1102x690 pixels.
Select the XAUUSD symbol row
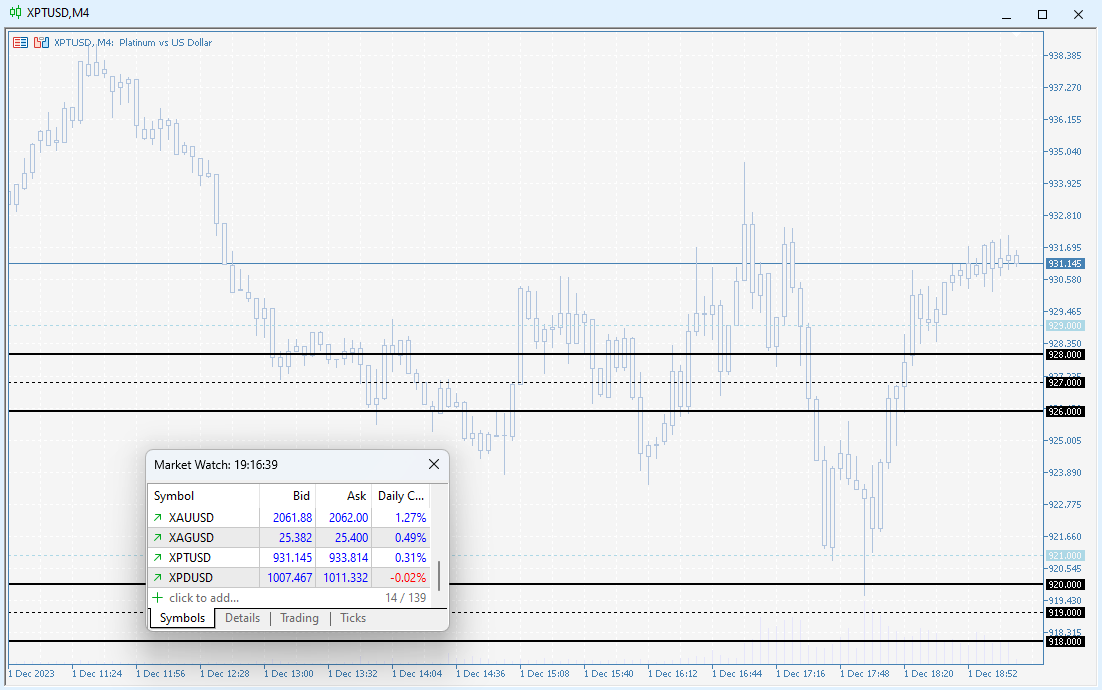[x=289, y=518]
